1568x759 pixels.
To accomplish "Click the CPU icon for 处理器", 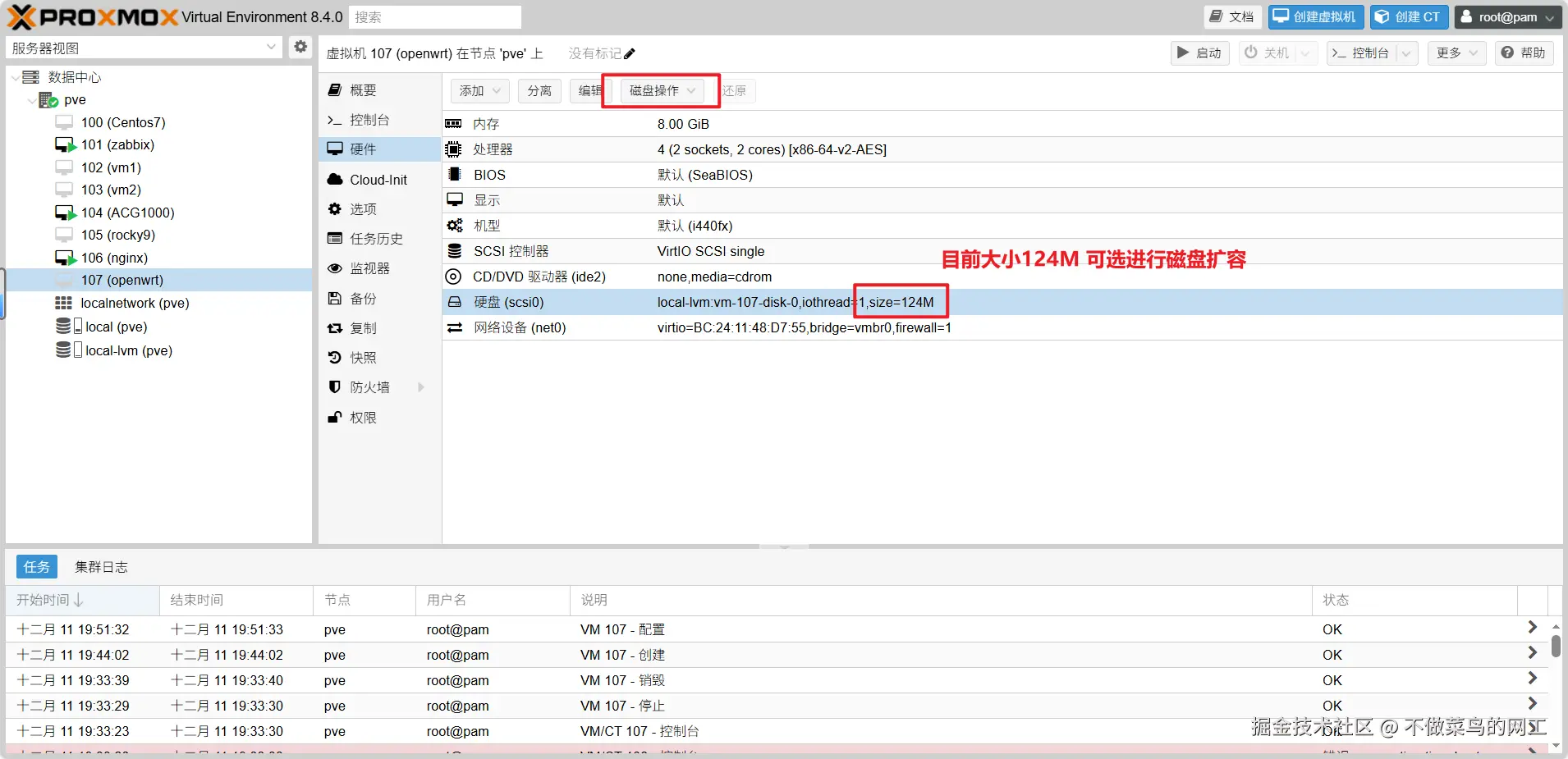I will click(x=453, y=149).
